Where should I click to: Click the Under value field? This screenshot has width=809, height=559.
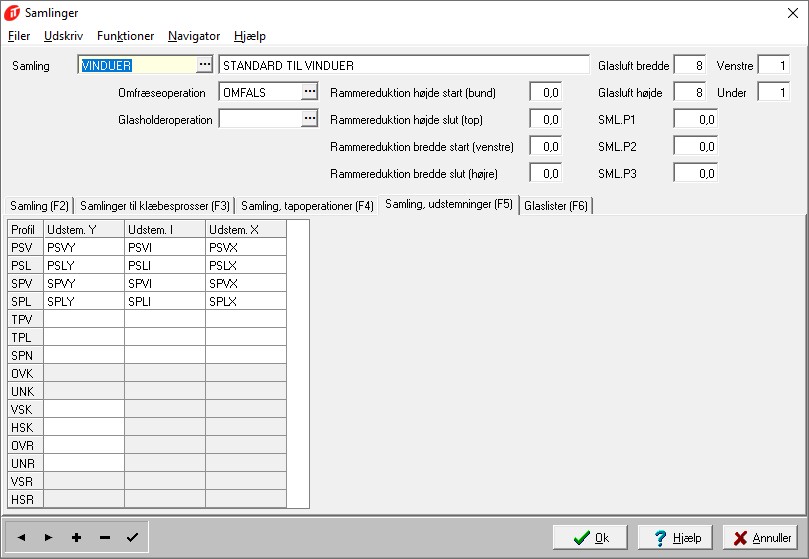click(773, 92)
